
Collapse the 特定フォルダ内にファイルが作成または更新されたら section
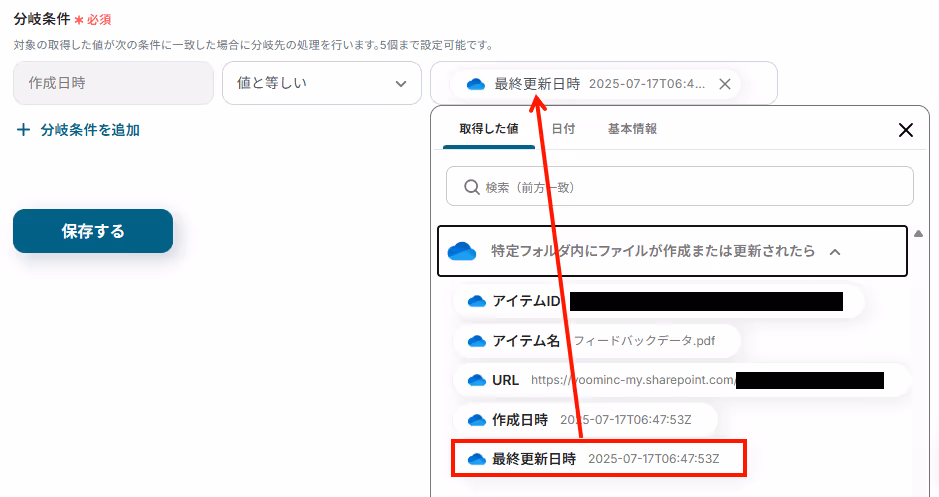(673, 251)
